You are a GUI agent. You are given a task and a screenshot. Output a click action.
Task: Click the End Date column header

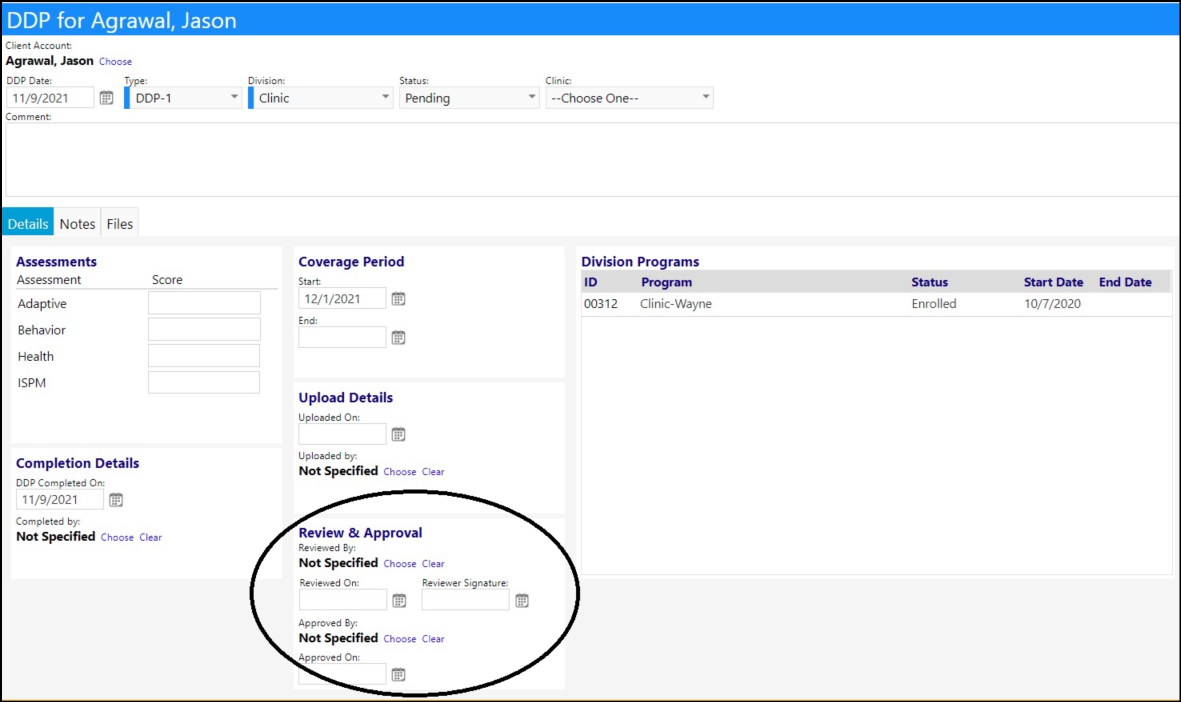click(x=1125, y=282)
